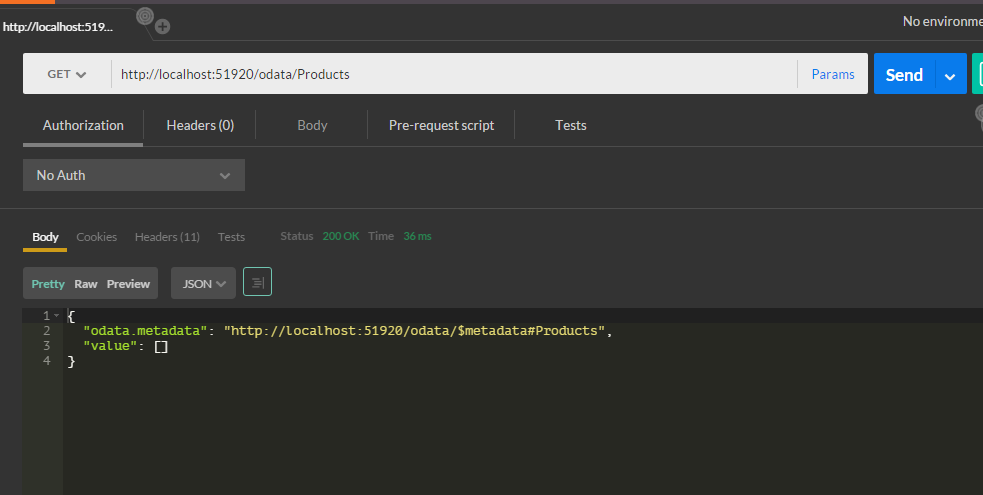Image resolution: width=983 pixels, height=495 pixels.
Task: Click the request URL input field
Action: coord(450,74)
